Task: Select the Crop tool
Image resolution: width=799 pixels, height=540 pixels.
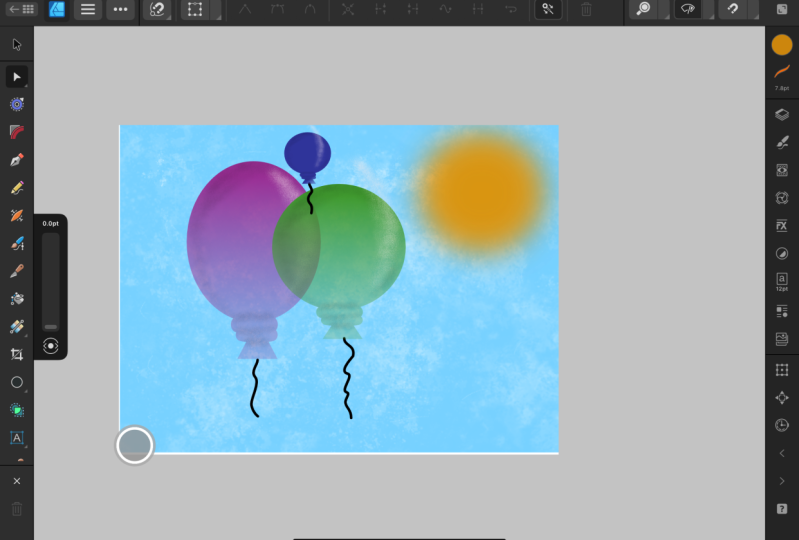Action: click(17, 355)
